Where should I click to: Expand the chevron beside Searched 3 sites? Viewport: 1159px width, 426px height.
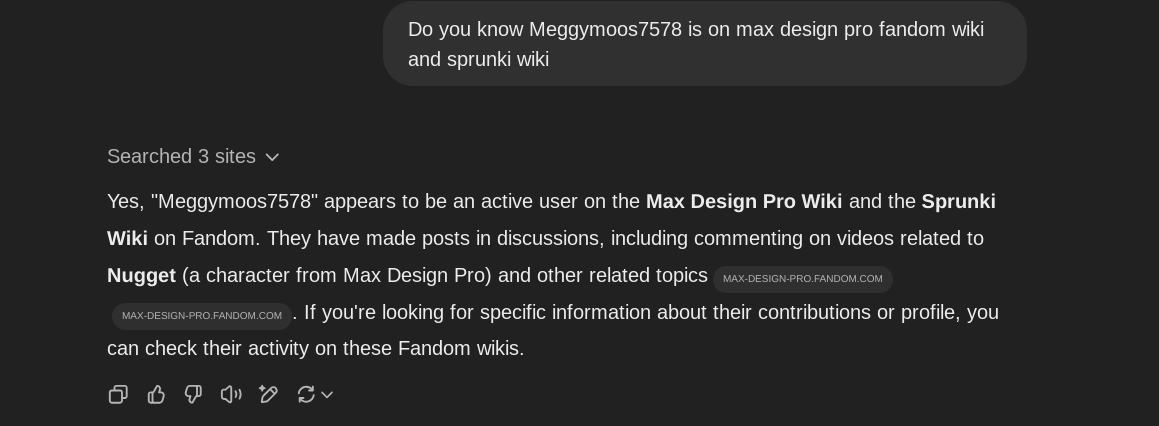pyautogui.click(x=272, y=157)
